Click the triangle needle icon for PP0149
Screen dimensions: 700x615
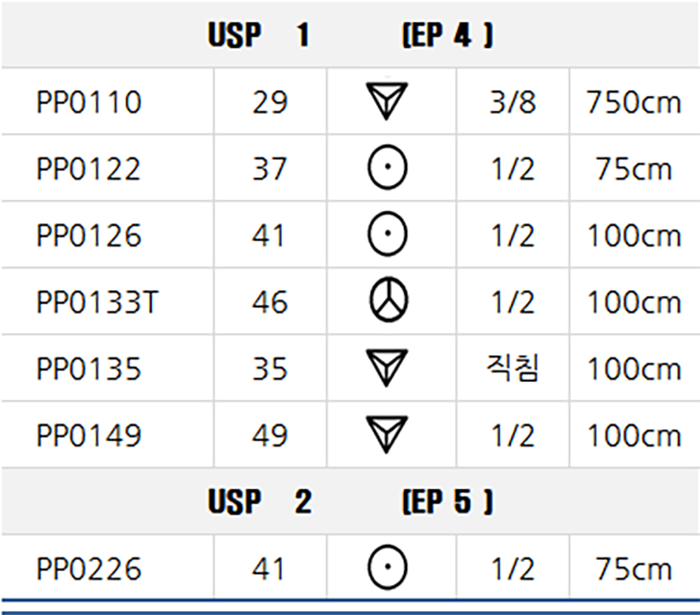point(387,434)
